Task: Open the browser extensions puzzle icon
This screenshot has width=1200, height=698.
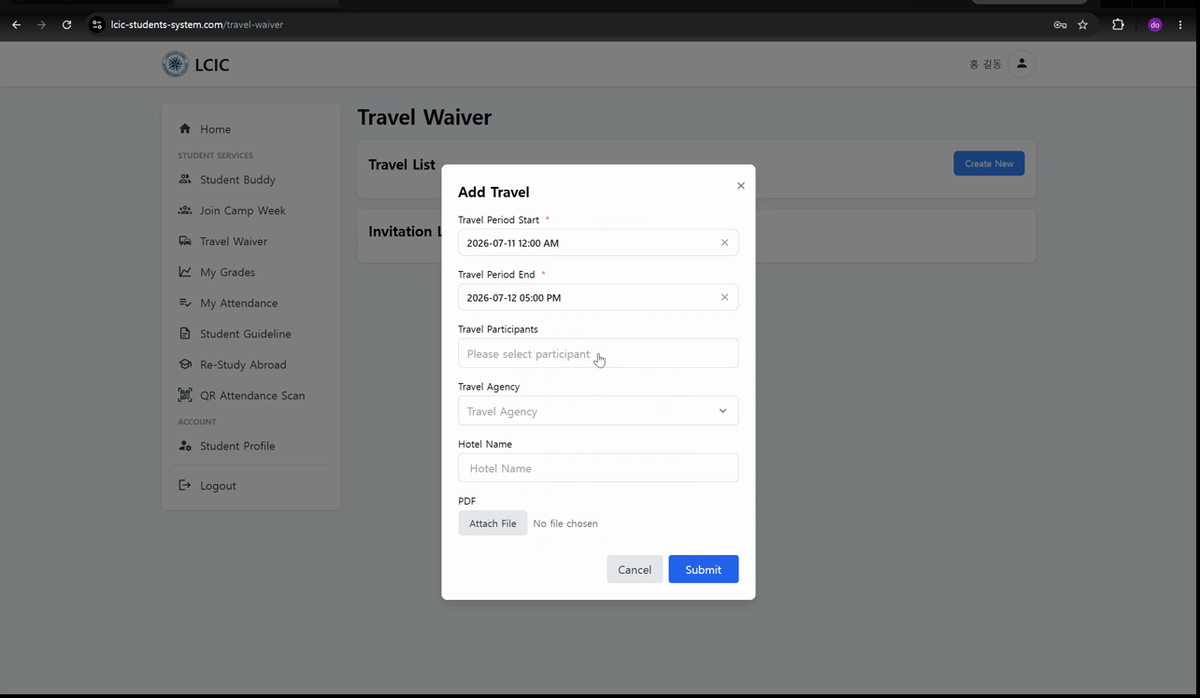Action: (x=1118, y=25)
